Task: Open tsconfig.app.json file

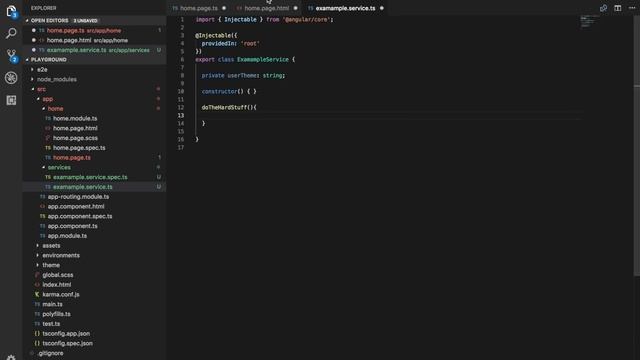Action: pos(66,334)
